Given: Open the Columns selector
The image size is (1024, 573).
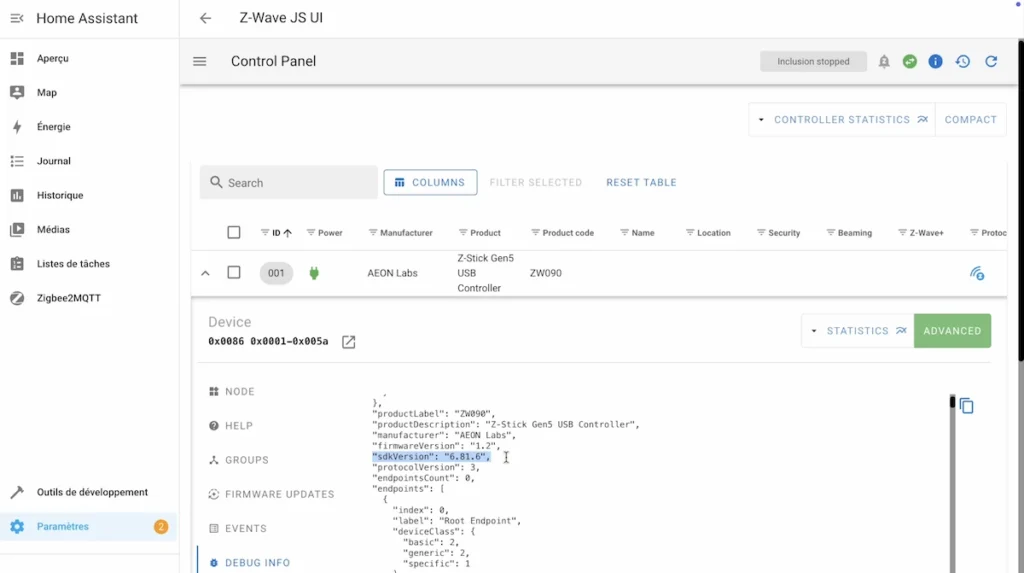Looking at the screenshot, I should (x=430, y=182).
